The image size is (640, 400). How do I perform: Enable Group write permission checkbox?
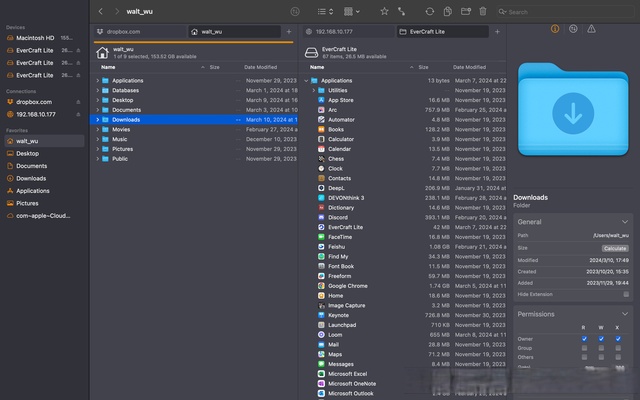point(601,348)
